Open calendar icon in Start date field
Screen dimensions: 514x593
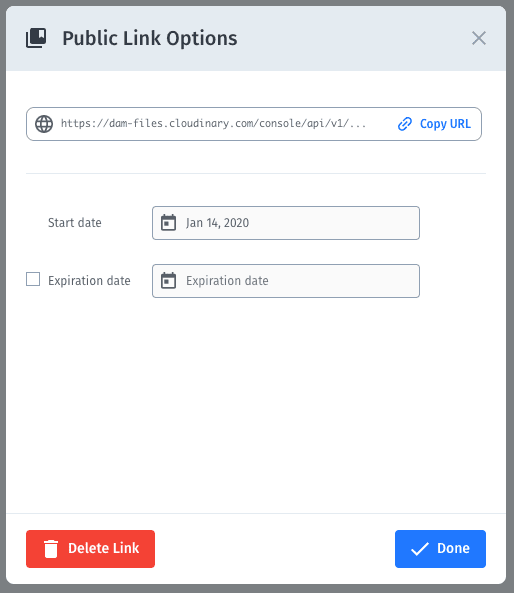pos(168,222)
